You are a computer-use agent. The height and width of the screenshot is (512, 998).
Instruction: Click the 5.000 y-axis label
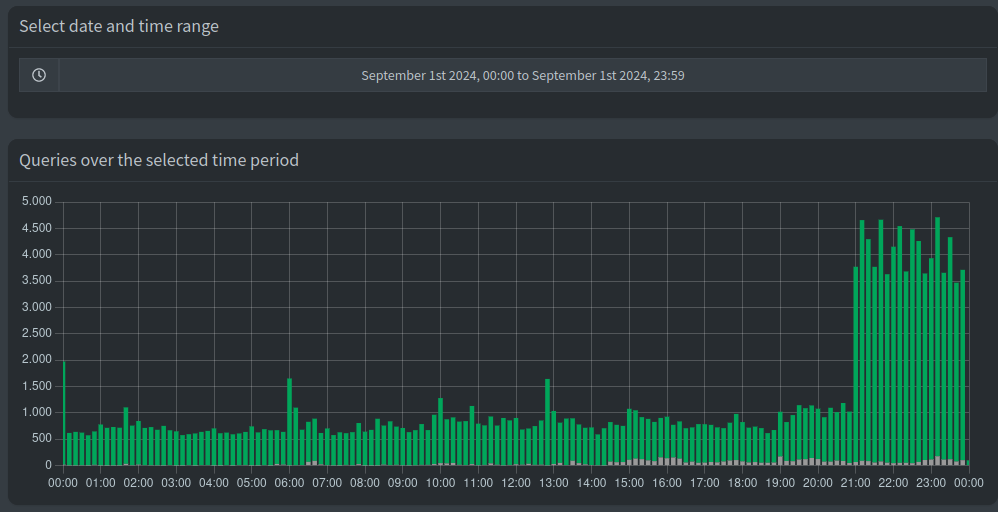[x=37, y=202]
